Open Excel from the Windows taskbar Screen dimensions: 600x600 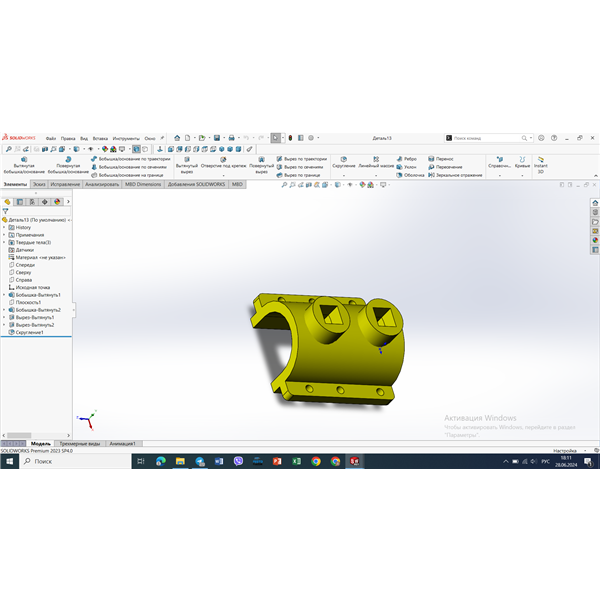(297, 461)
